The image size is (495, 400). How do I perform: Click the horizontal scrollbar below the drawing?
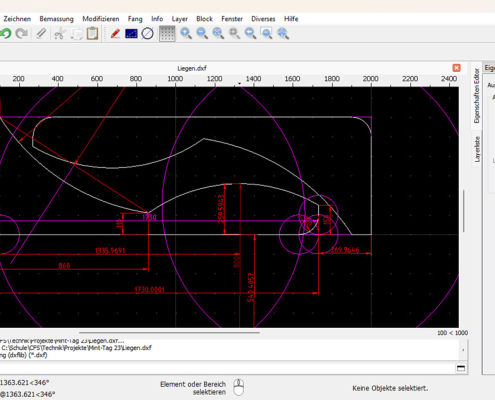click(169, 332)
